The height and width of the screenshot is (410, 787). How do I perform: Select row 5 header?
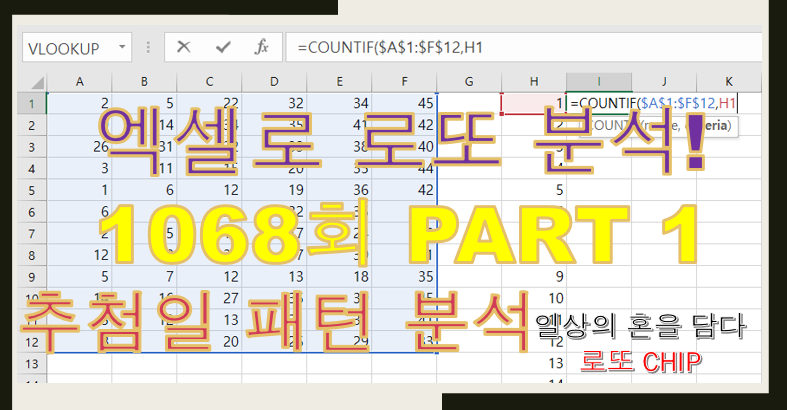(32, 190)
